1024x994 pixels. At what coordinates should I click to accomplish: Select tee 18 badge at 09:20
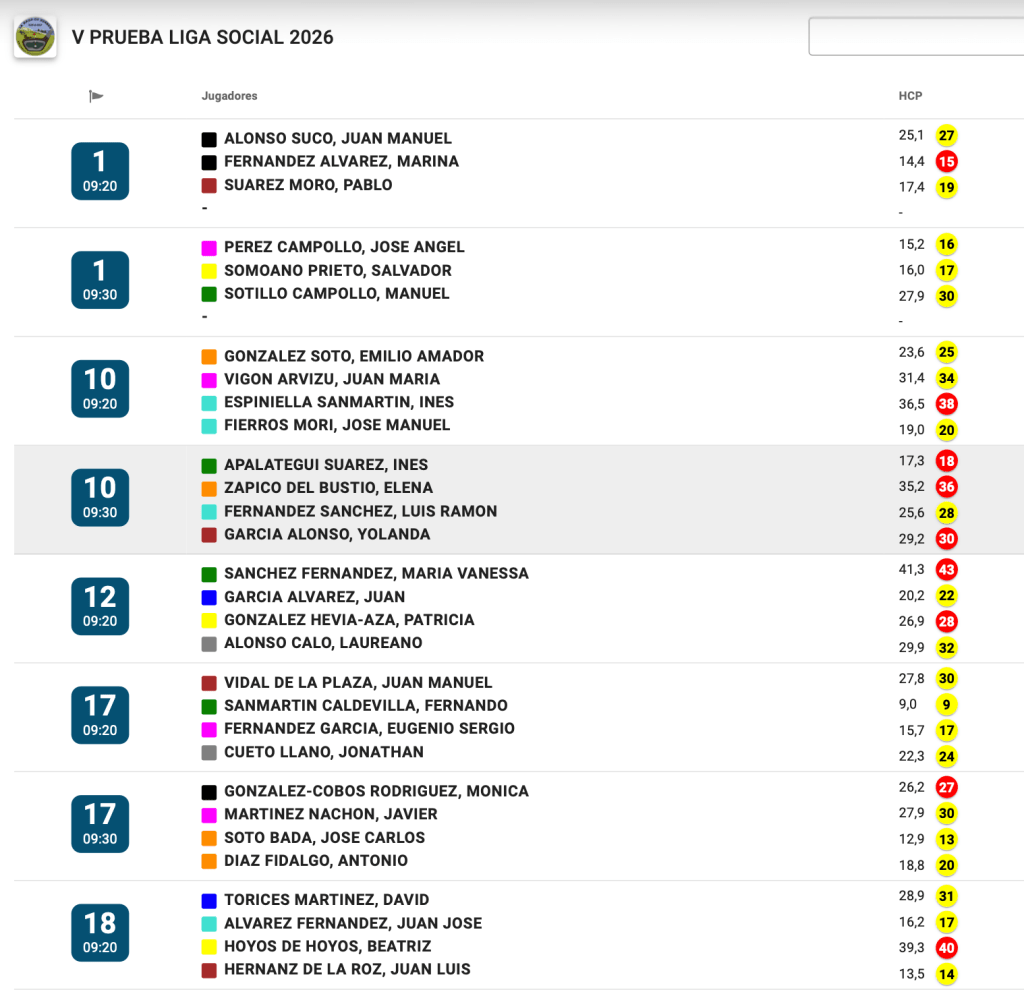[100, 932]
